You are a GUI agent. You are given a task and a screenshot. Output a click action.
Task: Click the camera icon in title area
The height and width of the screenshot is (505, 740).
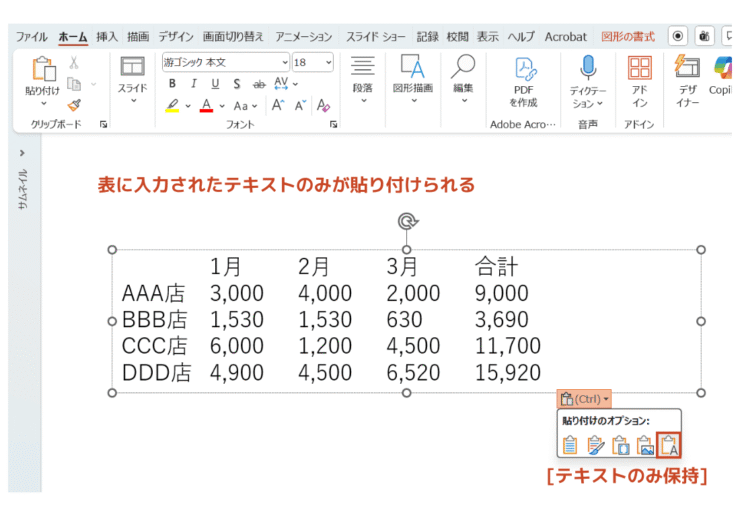click(705, 36)
